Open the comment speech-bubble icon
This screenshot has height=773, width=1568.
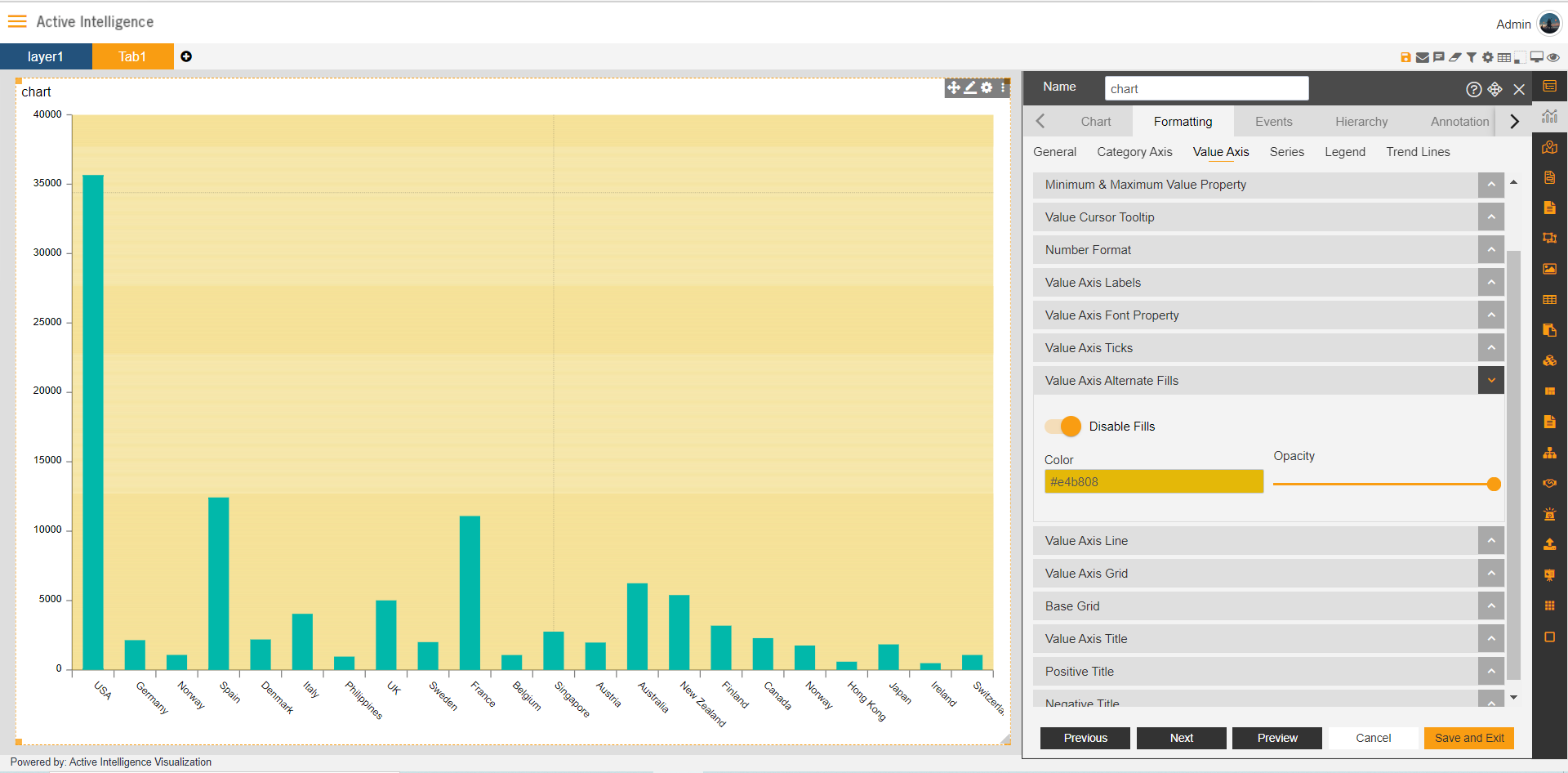1439,57
